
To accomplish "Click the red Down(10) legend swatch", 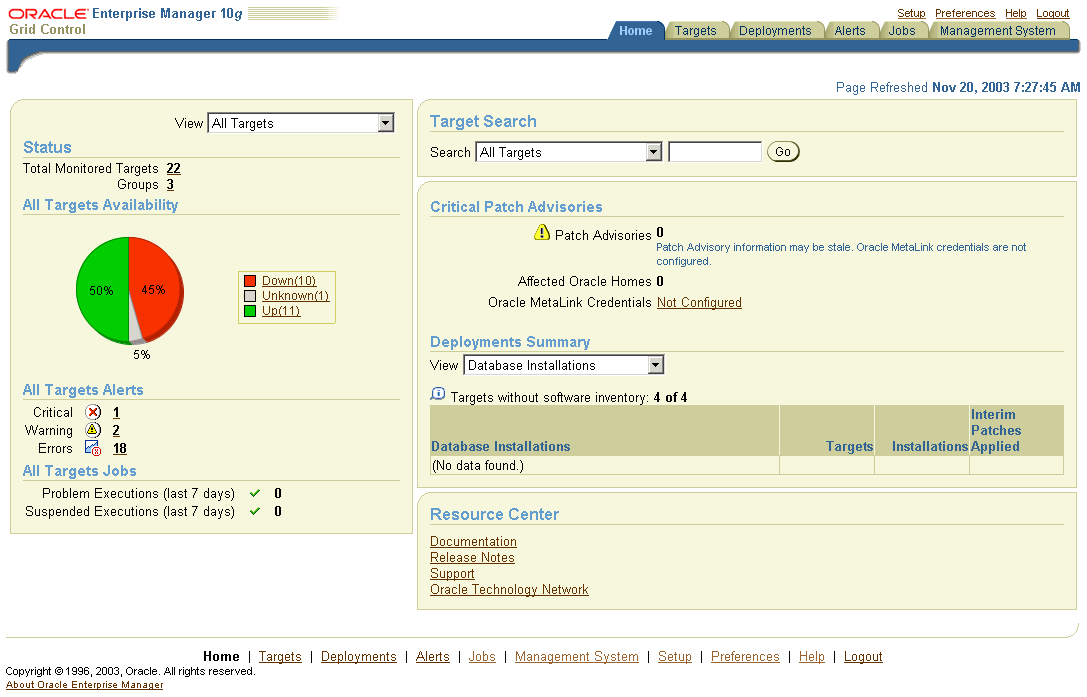I will tap(250, 281).
